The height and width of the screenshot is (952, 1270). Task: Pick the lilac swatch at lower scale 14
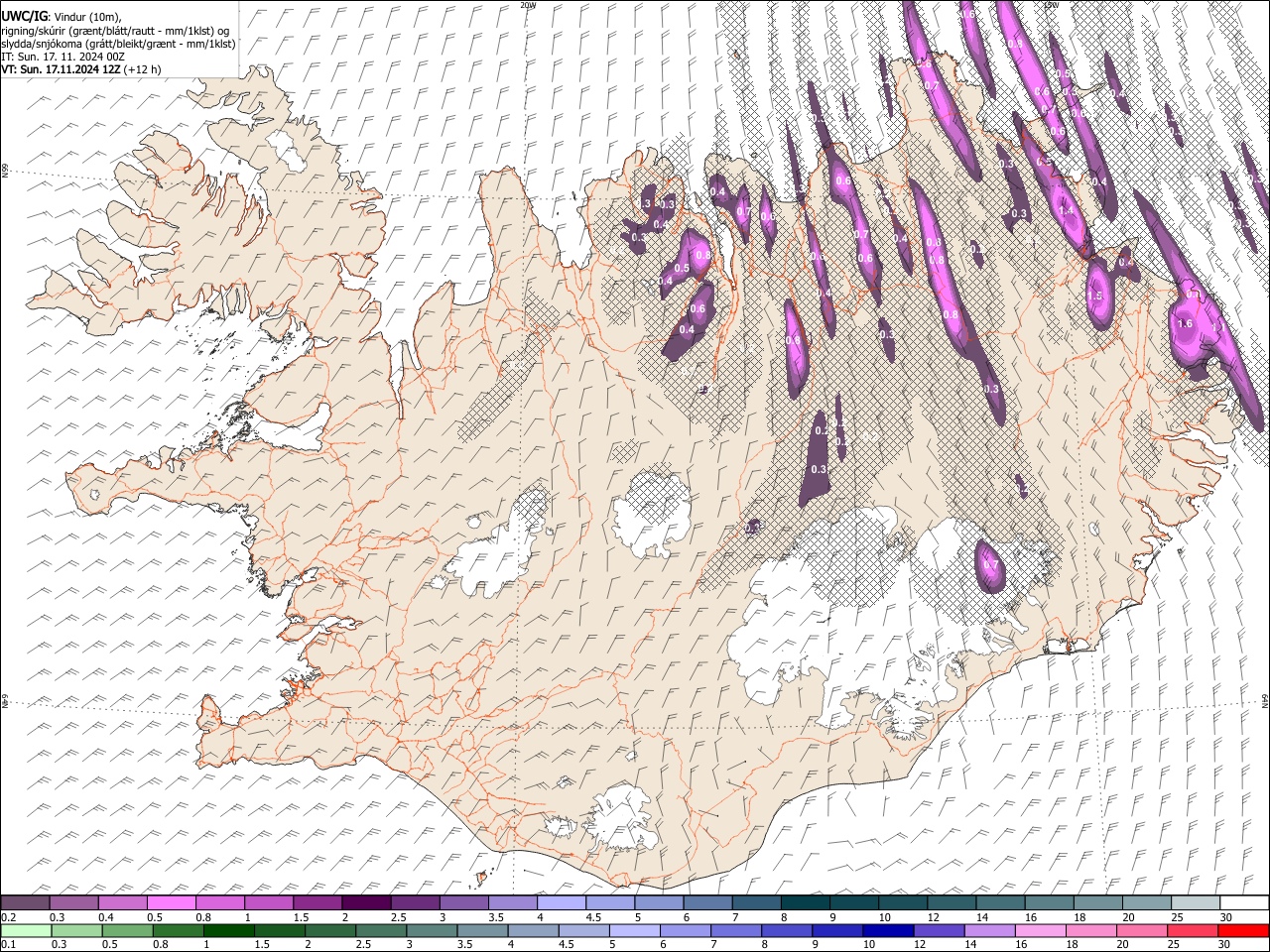pos(989,931)
